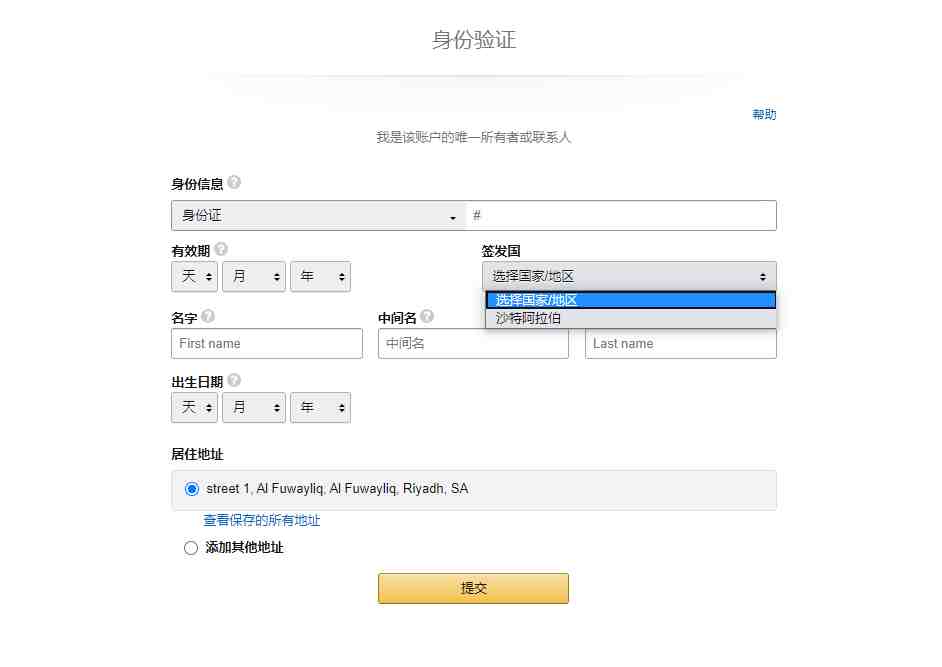This screenshot has height=667, width=942.
Task: Click help icon beside 有效期 label
Action: 221,249
